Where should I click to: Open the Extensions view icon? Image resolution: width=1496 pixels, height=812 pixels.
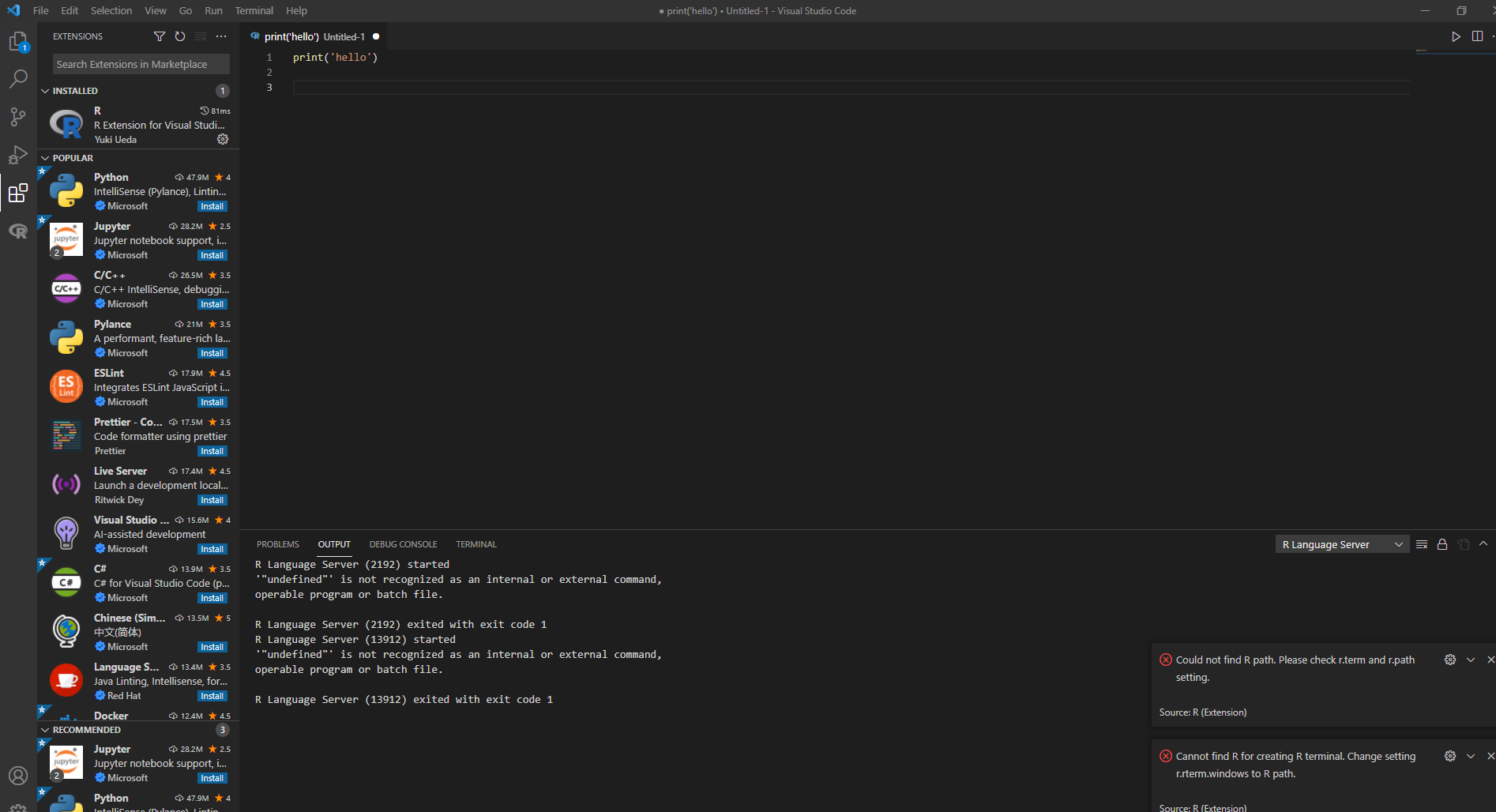(18, 193)
